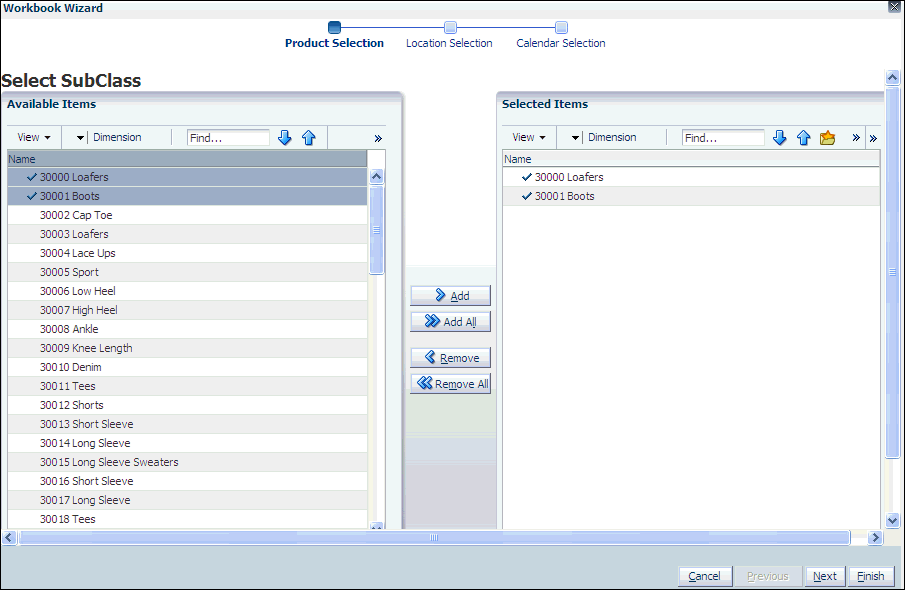This screenshot has width=905, height=590.
Task: Select 30002 Cap Toe row
Action: 187,215
